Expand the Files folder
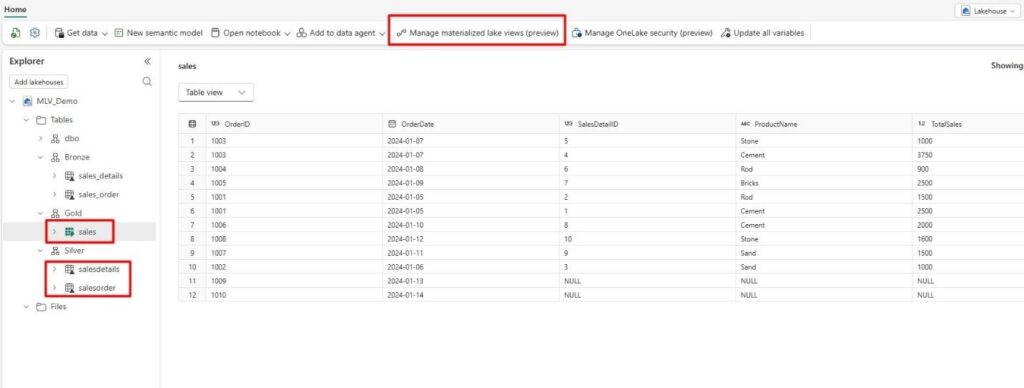Screen dimensions: 1024x388 click(26, 306)
